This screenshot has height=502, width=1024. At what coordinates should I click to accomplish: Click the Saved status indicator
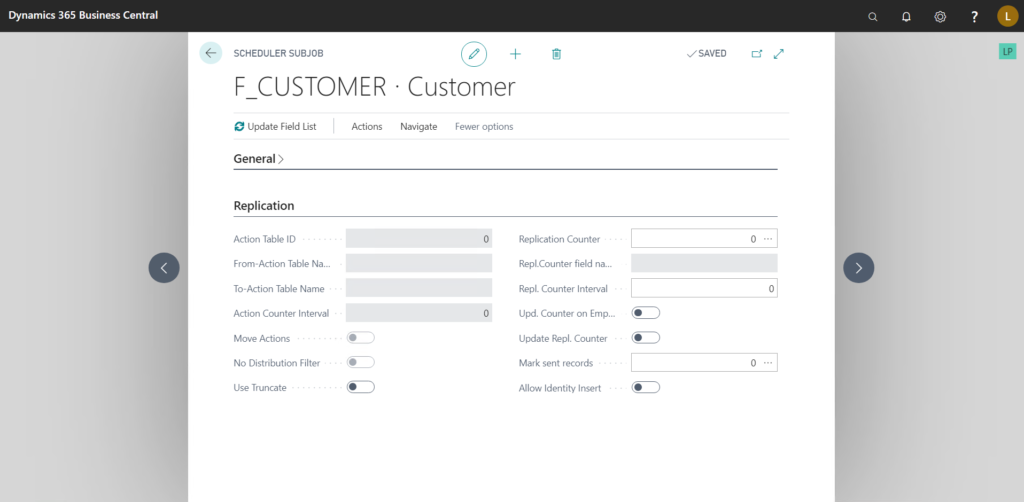coord(707,54)
